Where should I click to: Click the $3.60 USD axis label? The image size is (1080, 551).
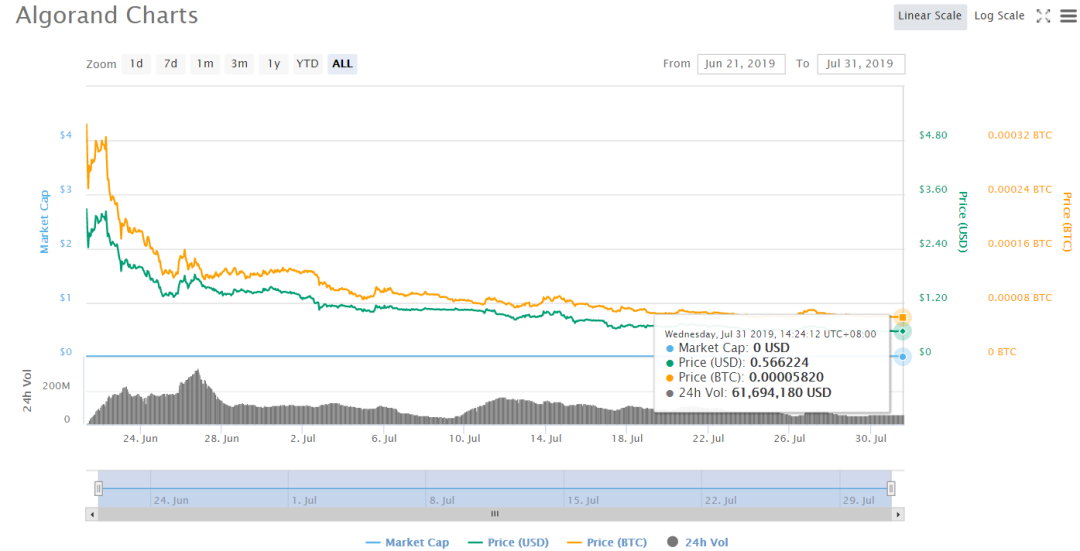[x=933, y=189]
